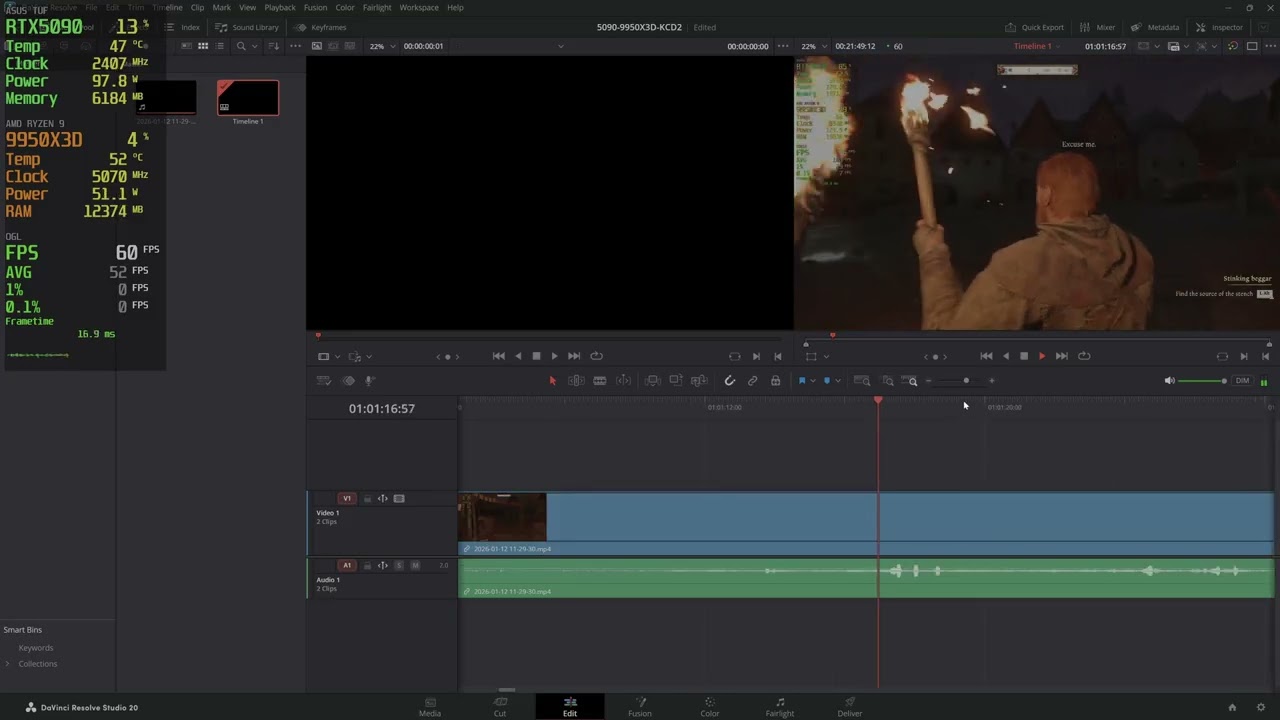Image resolution: width=1280 pixels, height=720 pixels.
Task: Toggle linked selection chain icon
Action: click(752, 381)
